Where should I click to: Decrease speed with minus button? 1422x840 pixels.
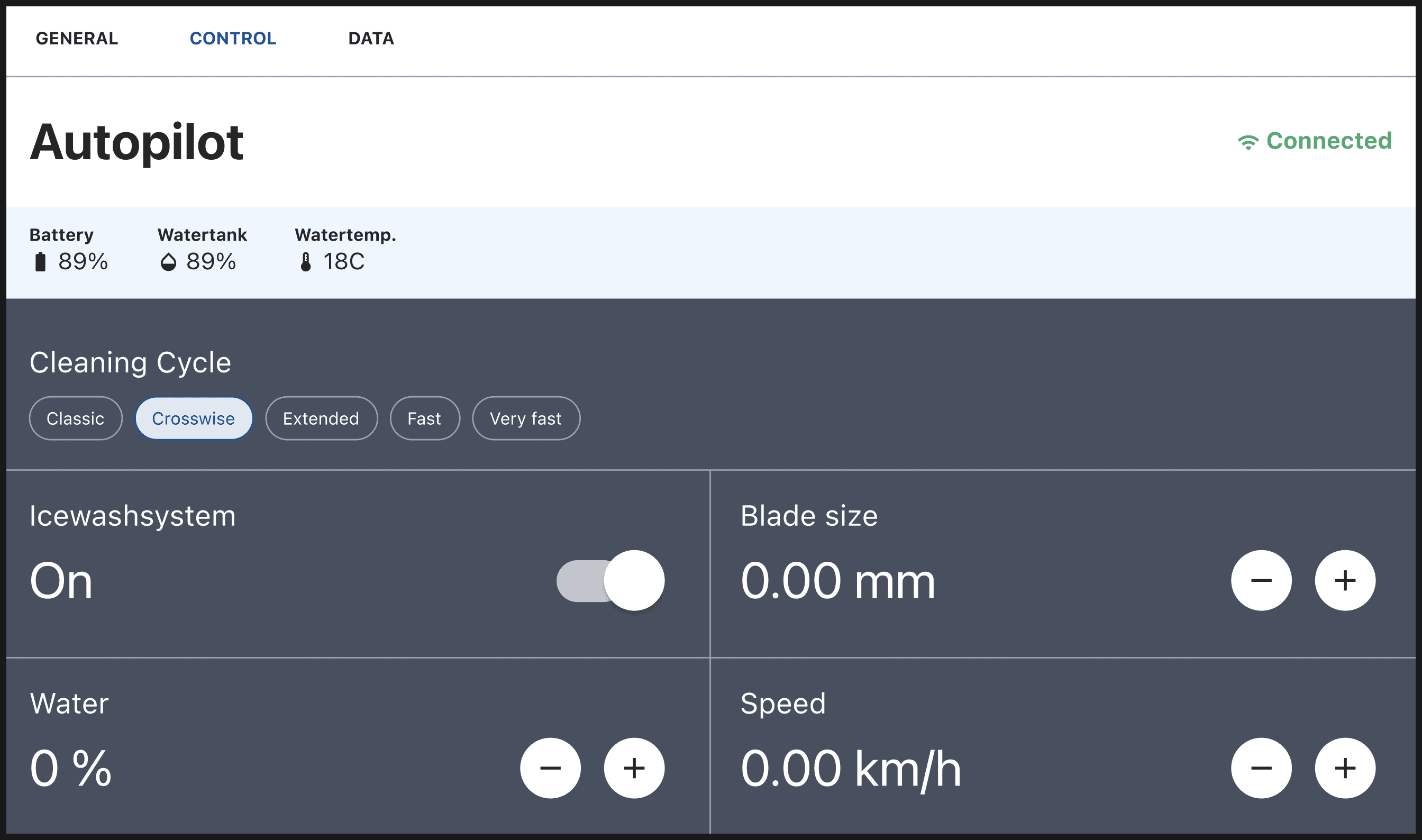tap(1261, 768)
